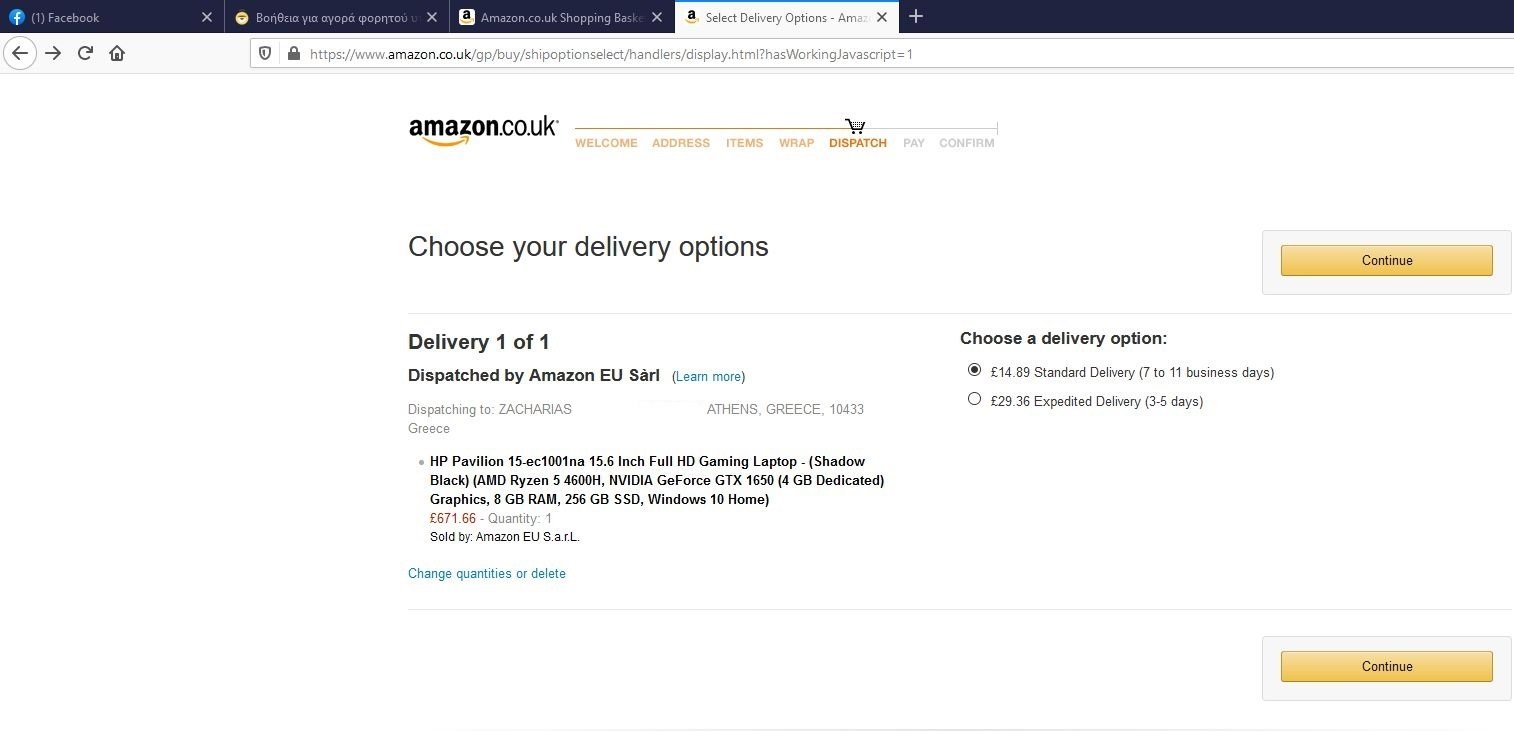Screen dimensions: 1514x731
Task: Click the browser Forward arrow
Action: point(53,53)
